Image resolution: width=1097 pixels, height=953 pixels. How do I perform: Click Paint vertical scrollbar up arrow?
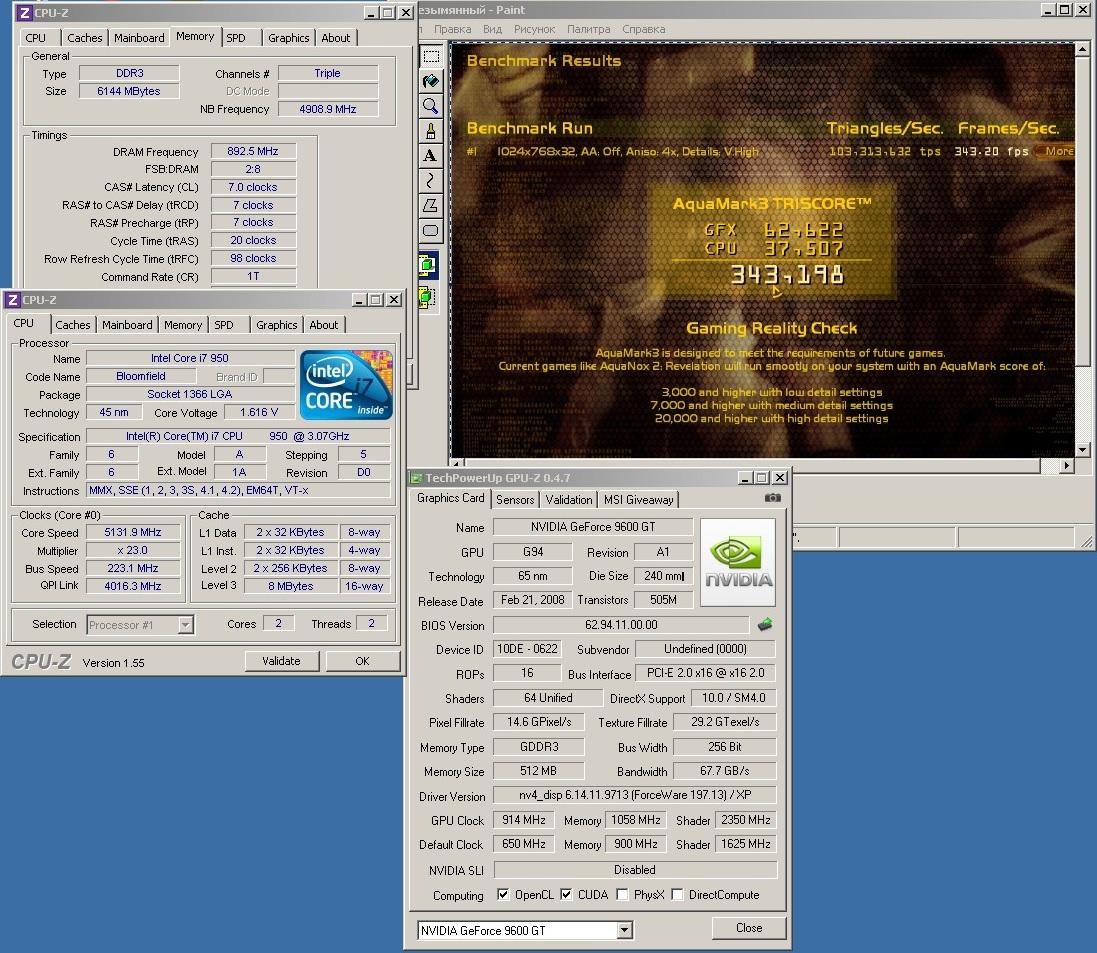1082,50
